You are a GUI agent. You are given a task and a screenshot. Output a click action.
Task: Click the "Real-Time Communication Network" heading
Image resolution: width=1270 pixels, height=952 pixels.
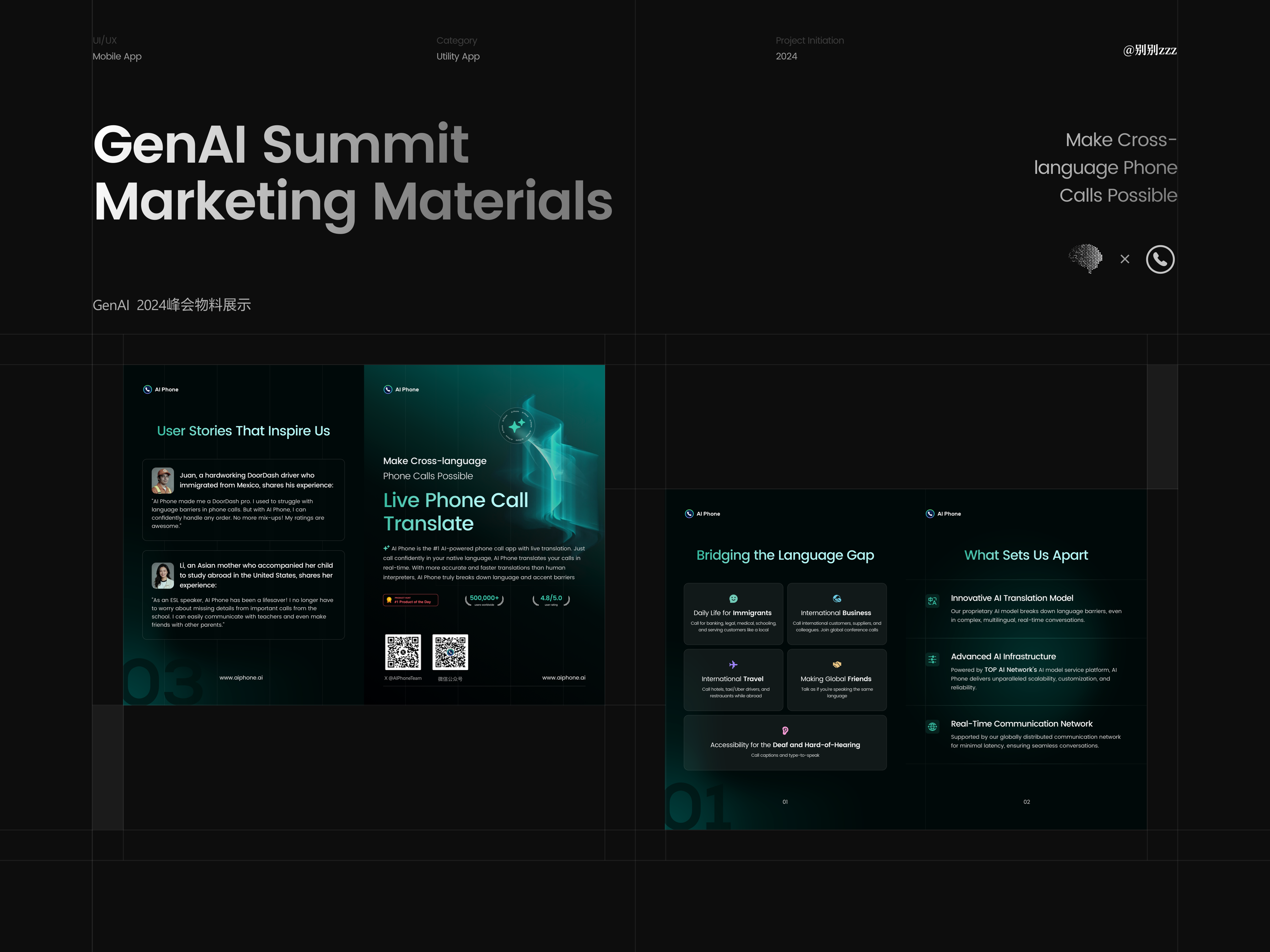coord(1021,724)
